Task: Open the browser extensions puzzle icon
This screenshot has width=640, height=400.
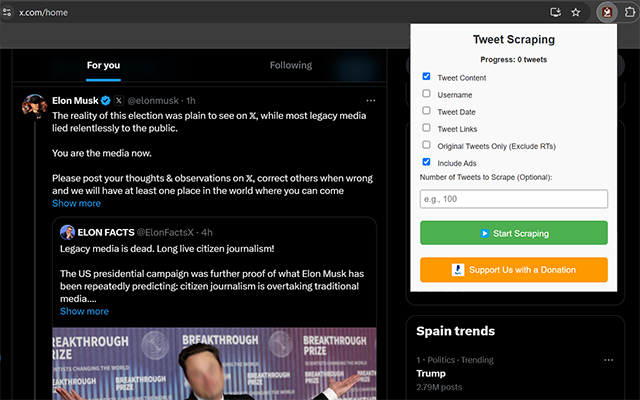Action: [x=630, y=13]
